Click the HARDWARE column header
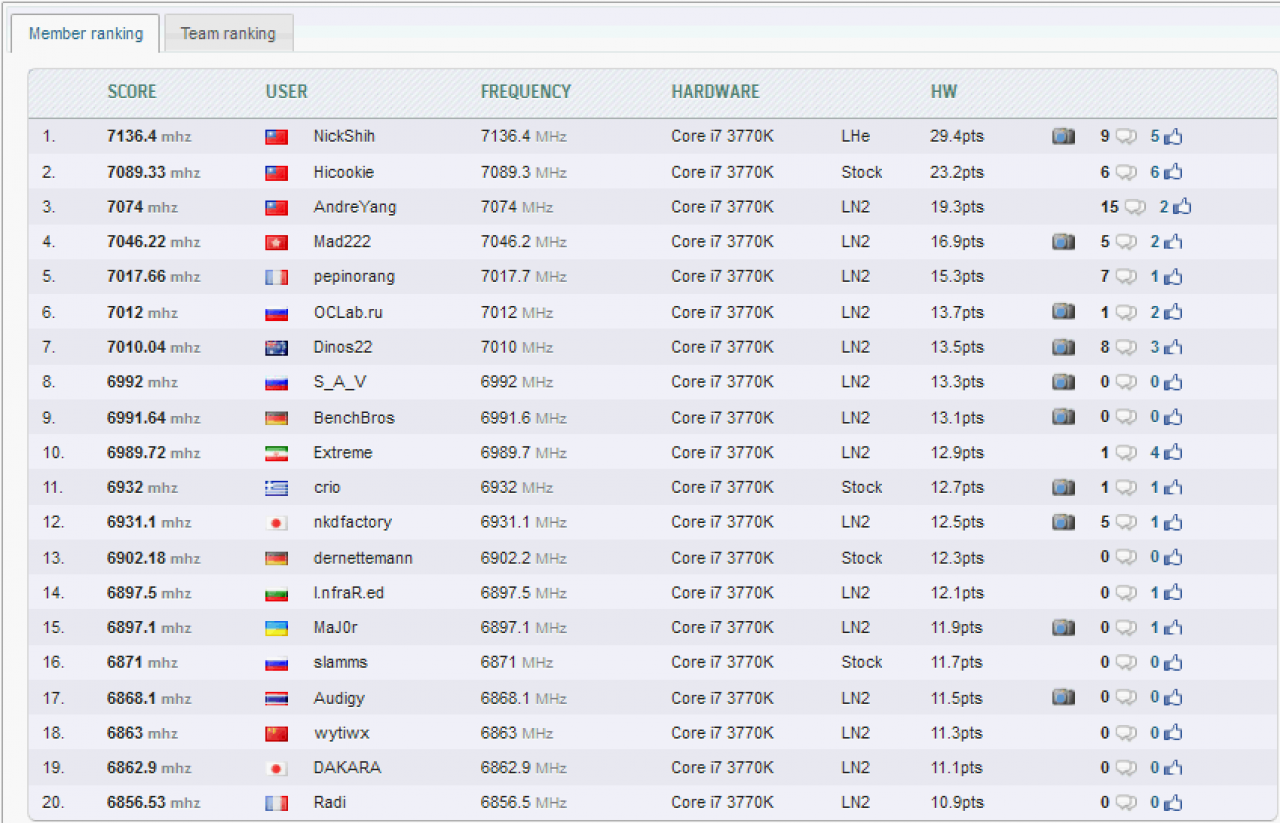This screenshot has height=823, width=1280. (715, 91)
